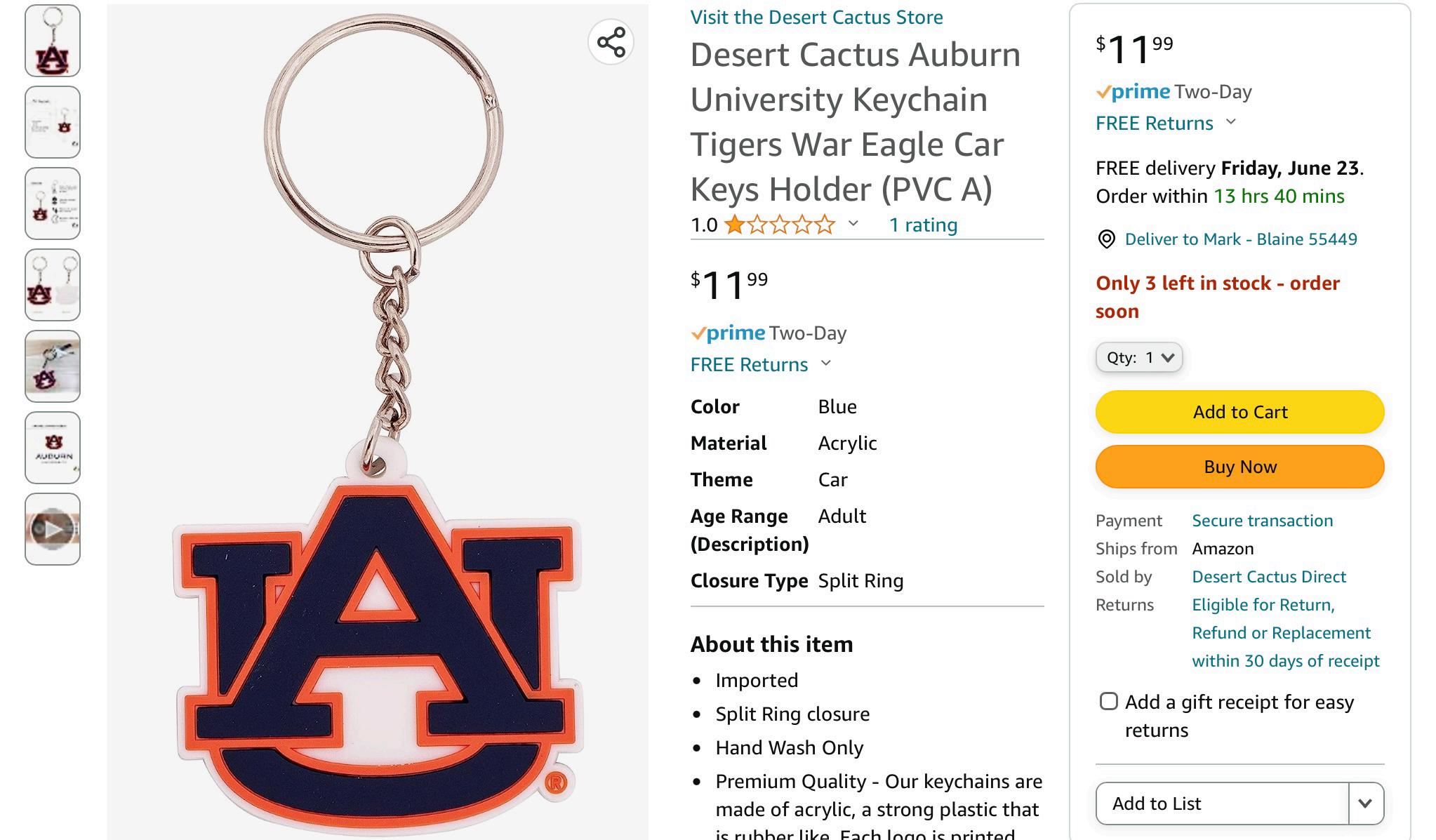Open the Qty quantity dropdown
The image size is (1436, 840).
1139,358
